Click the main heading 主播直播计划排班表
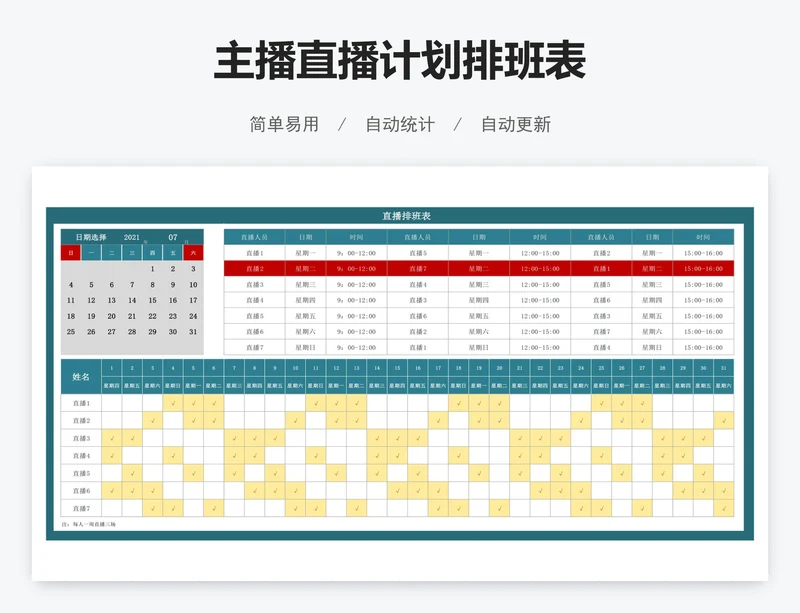 [x=399, y=61]
